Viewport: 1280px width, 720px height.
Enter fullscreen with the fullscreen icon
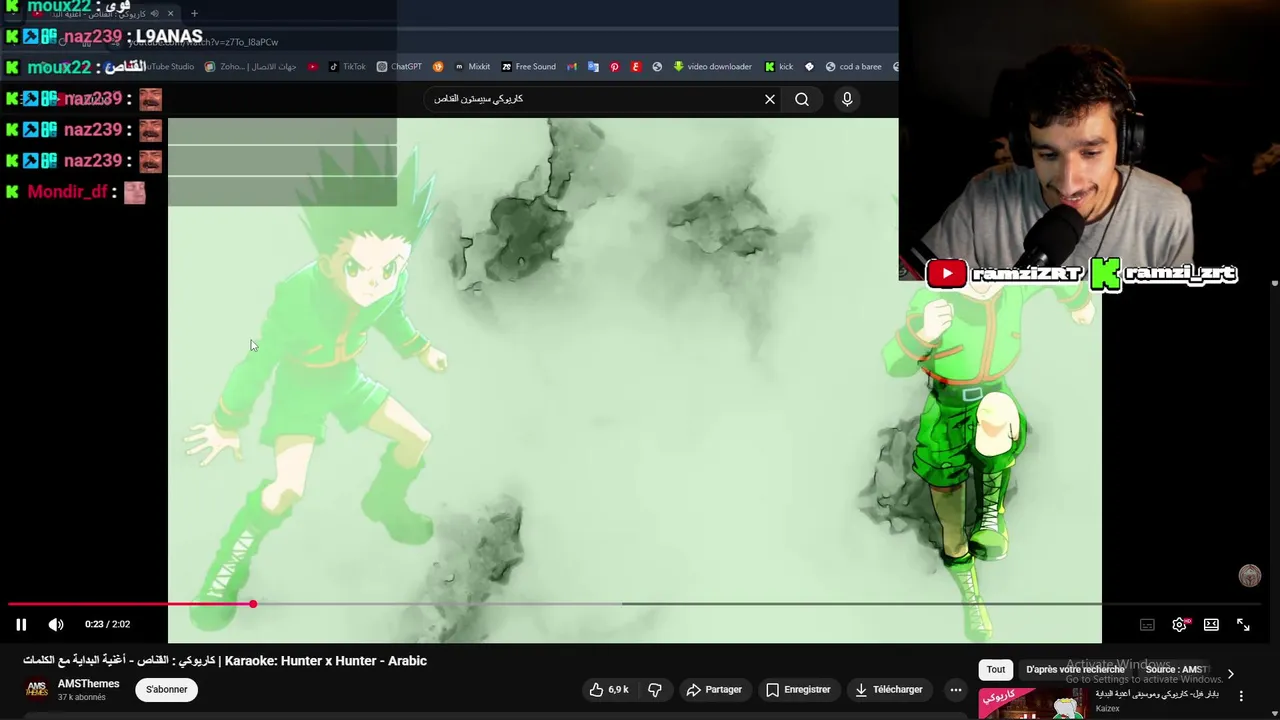tap(1243, 625)
